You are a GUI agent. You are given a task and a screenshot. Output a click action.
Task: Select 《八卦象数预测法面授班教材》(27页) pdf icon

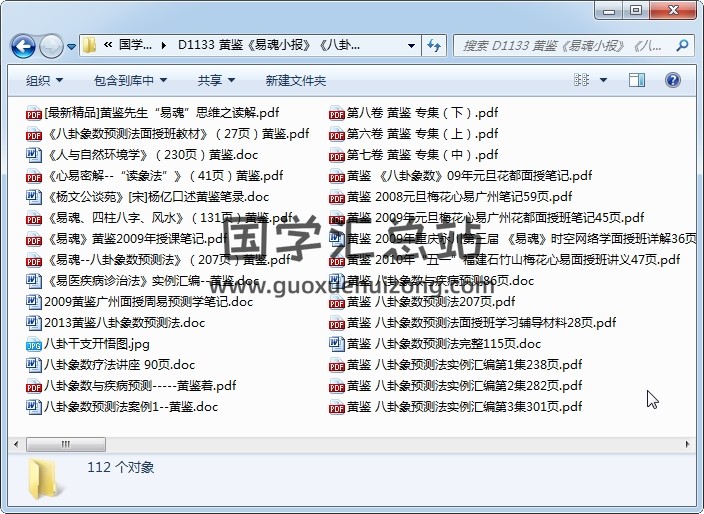(x=34, y=134)
